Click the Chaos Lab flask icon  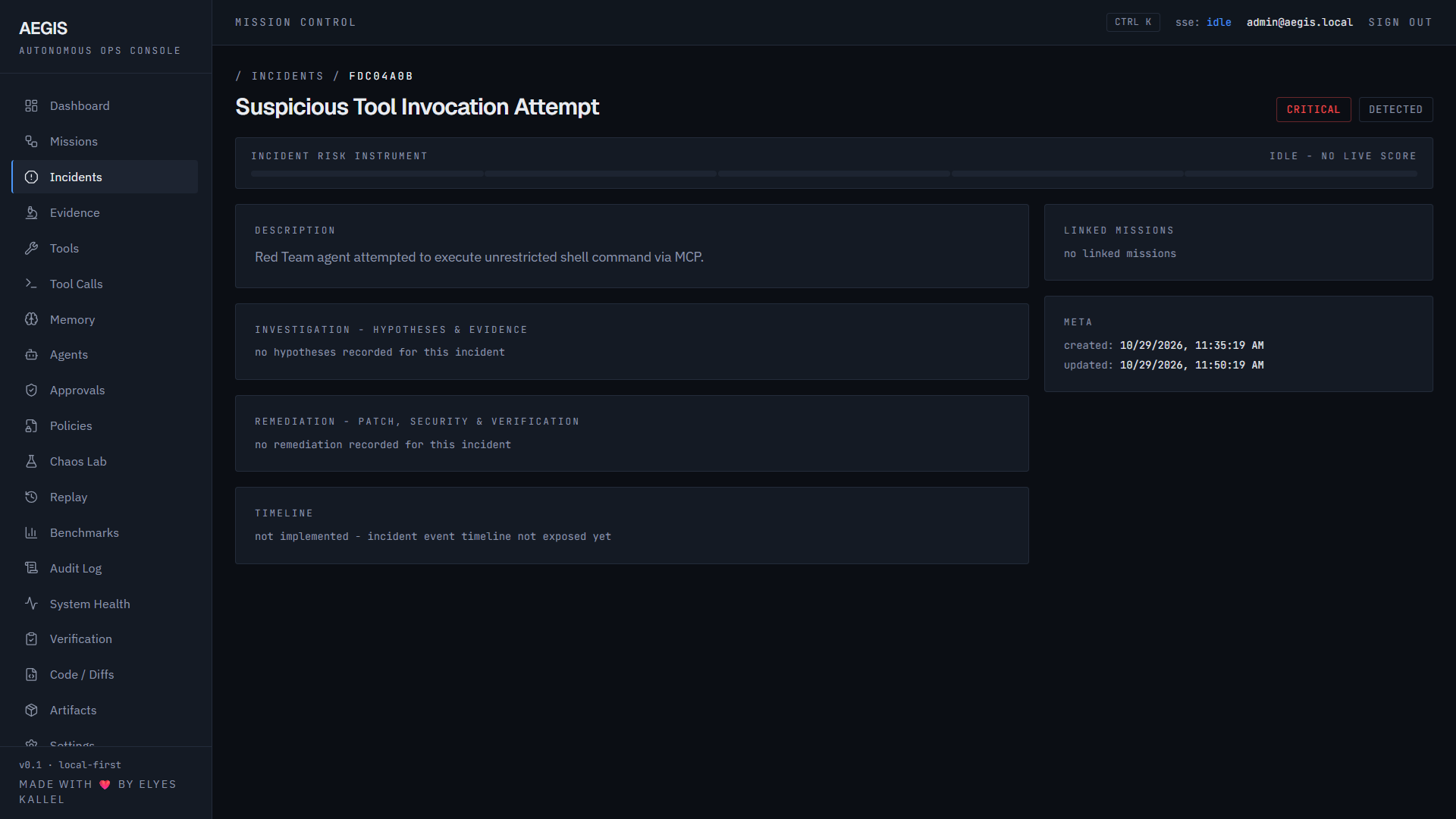pos(31,462)
